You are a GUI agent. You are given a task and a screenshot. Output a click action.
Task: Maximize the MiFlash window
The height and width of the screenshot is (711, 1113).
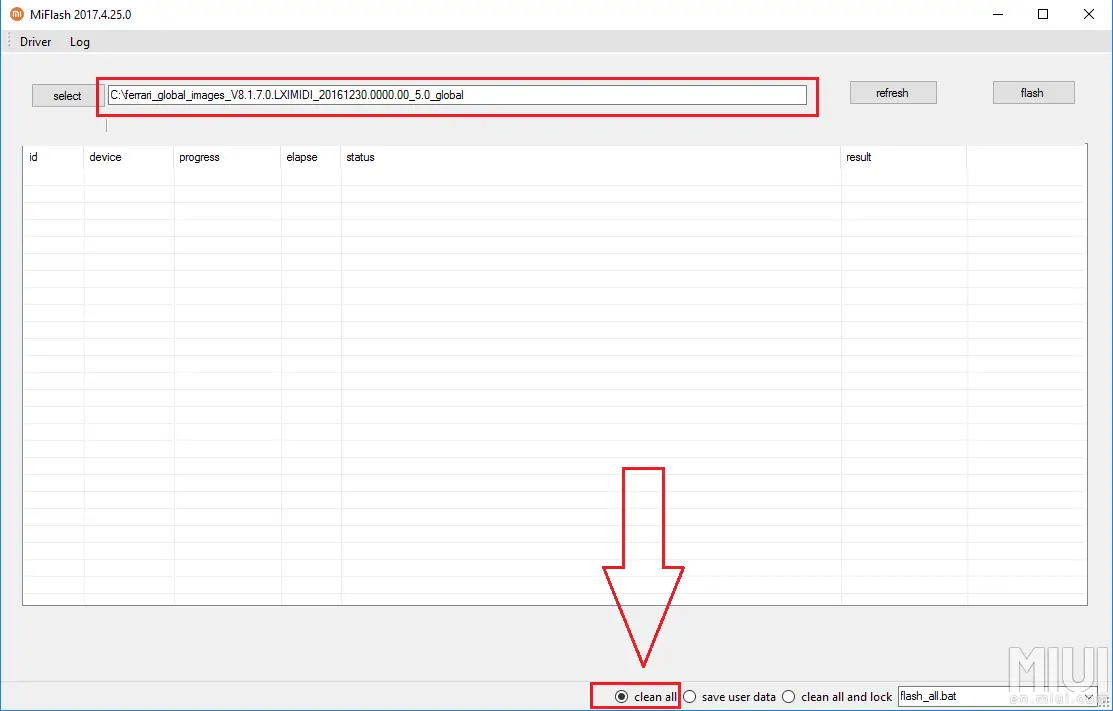[x=1043, y=14]
